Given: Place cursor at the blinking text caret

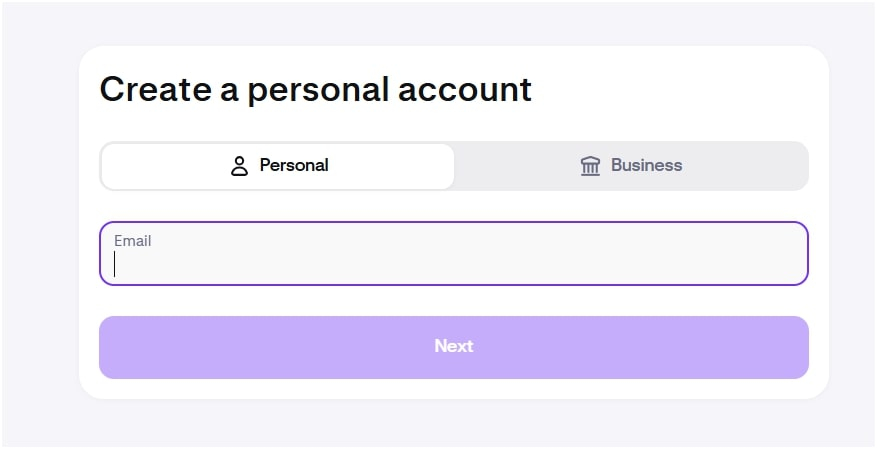Looking at the screenshot, I should click(115, 264).
